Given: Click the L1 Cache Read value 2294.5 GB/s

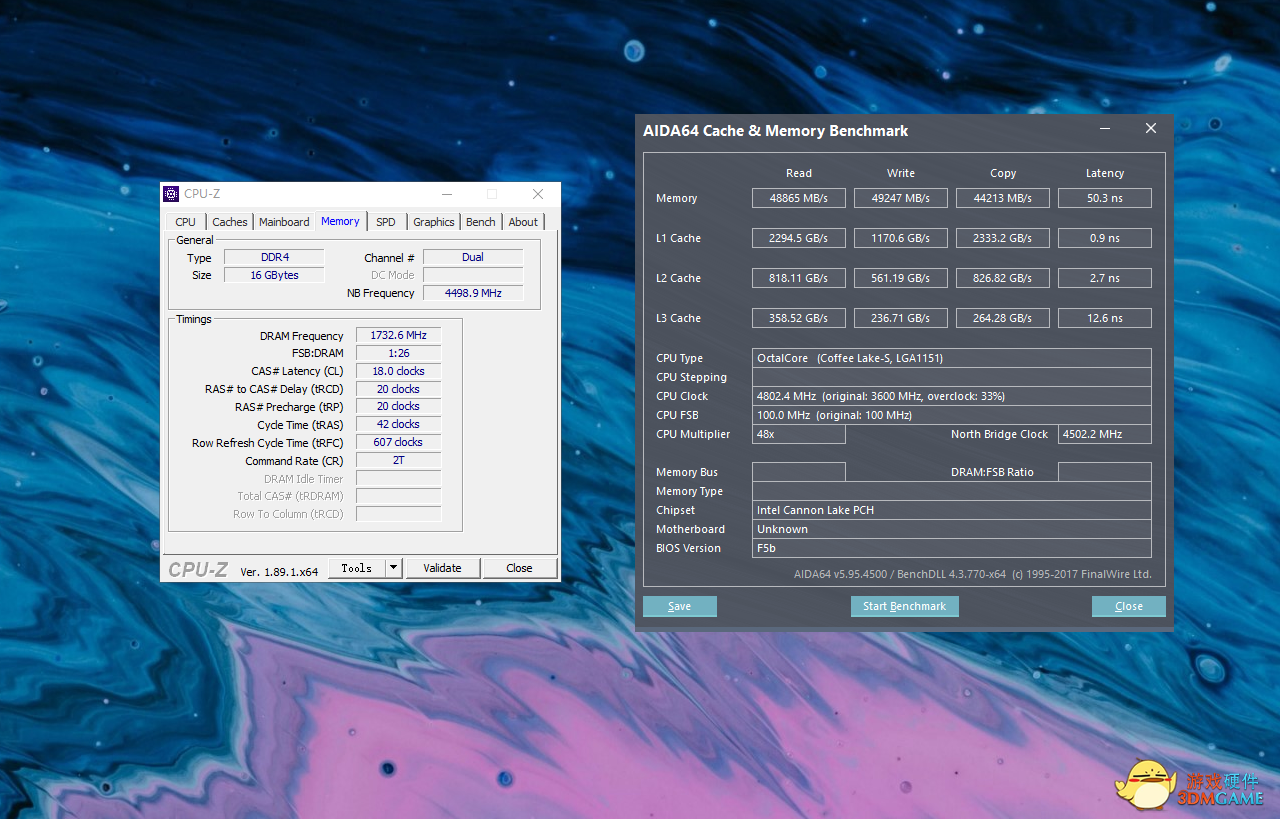Looking at the screenshot, I should pos(799,238).
